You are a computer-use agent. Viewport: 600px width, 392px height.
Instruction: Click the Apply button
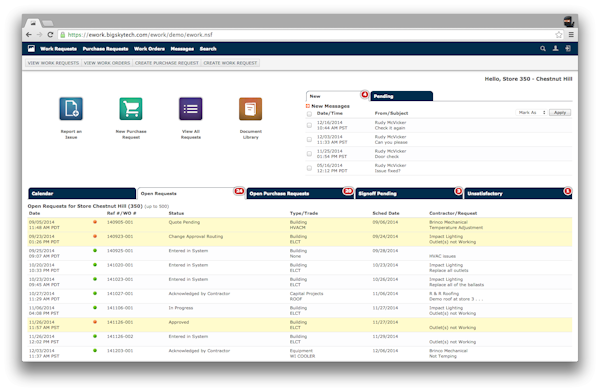tap(560, 113)
